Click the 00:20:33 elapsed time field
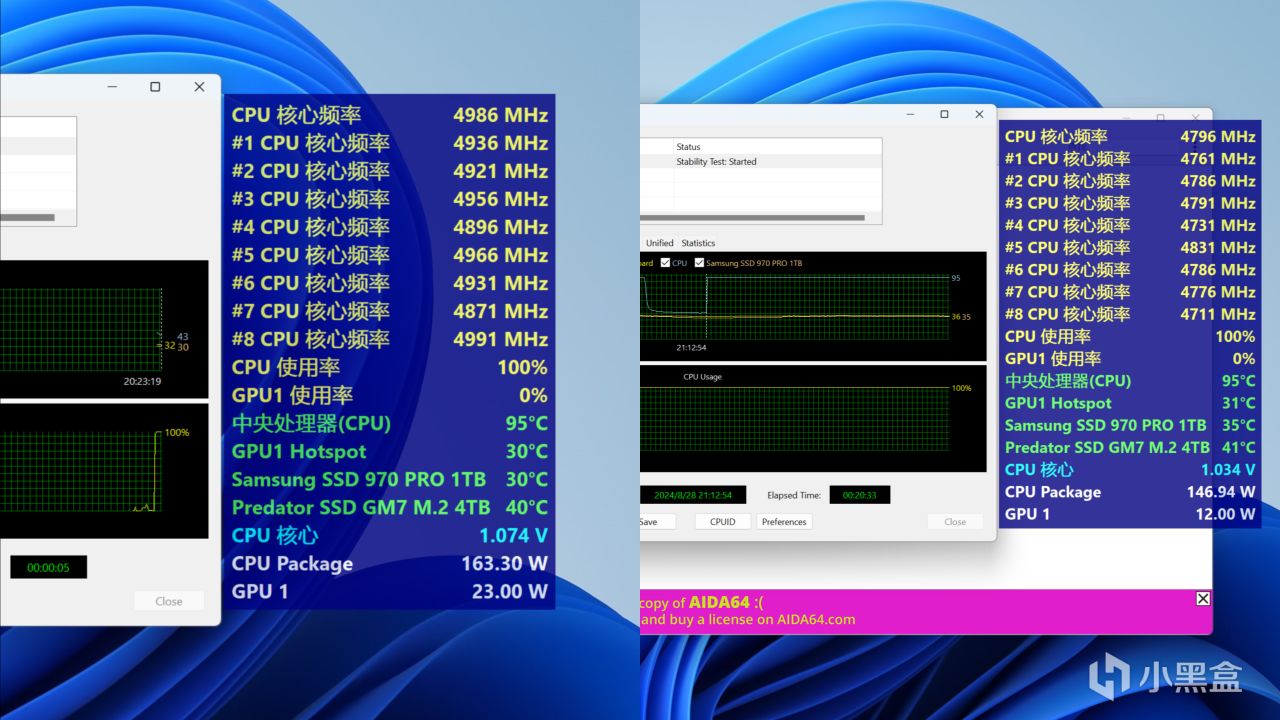The image size is (1280, 720). [860, 495]
